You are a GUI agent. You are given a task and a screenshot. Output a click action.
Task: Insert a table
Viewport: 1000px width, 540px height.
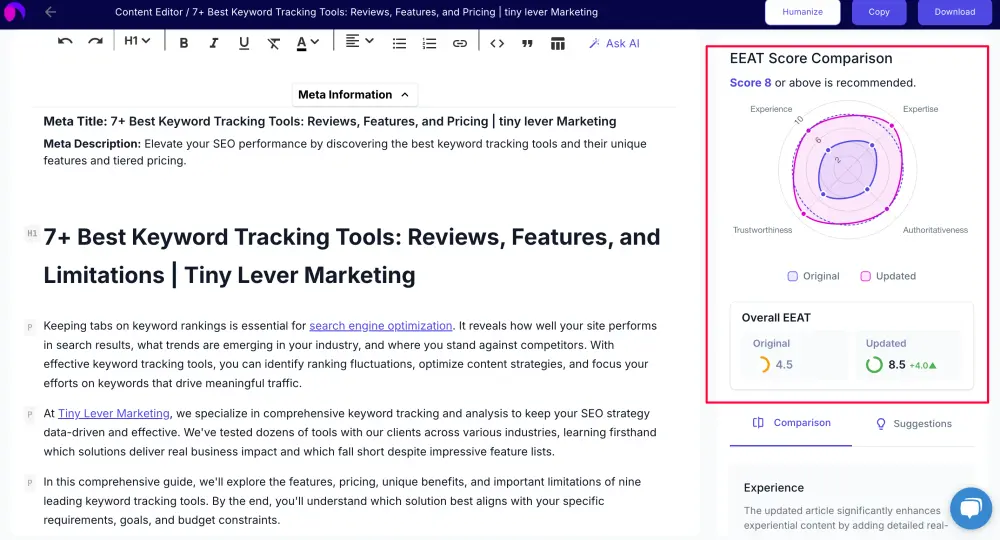tap(558, 43)
